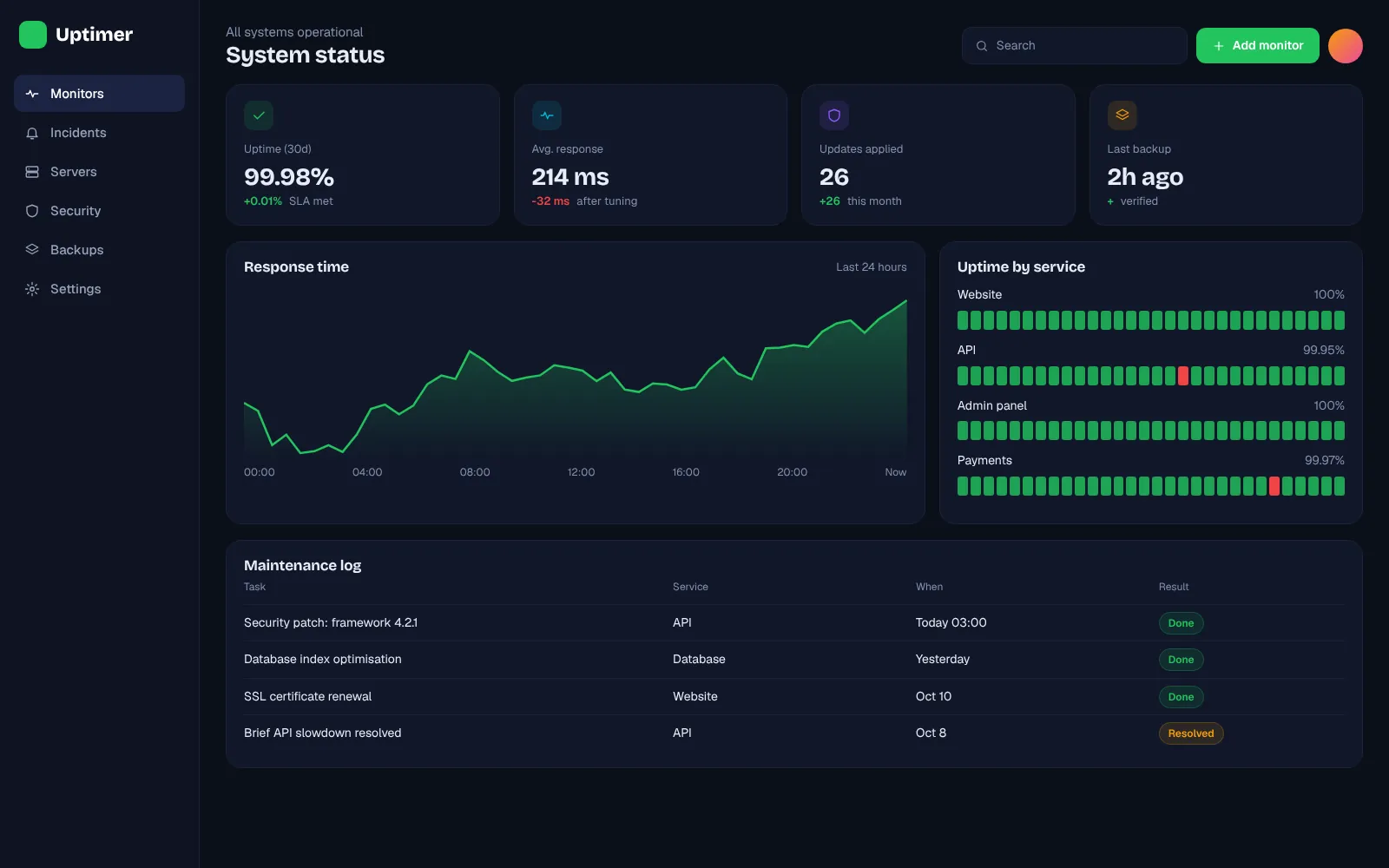Click the Task column header

click(x=254, y=587)
